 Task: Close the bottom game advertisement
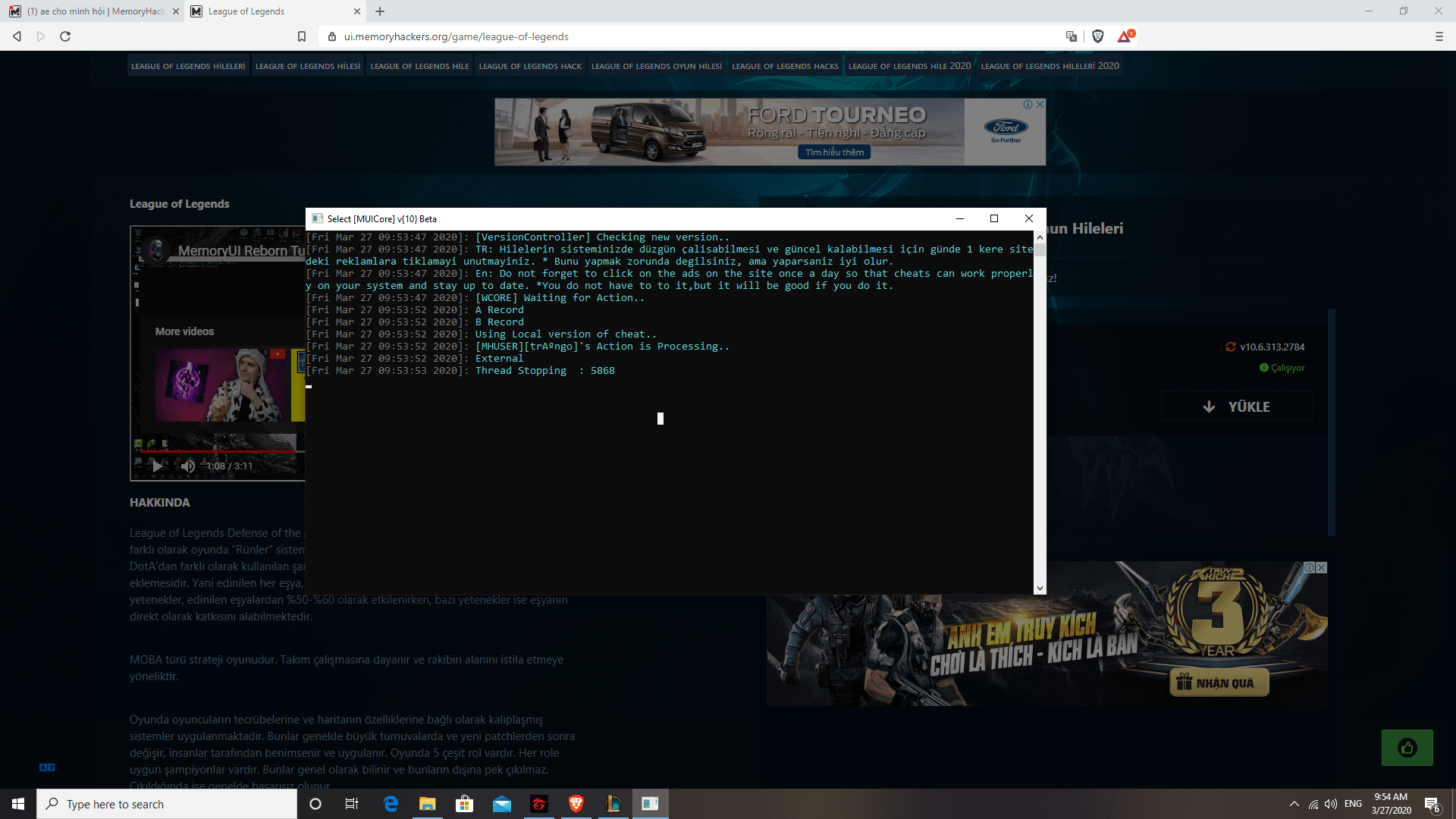click(x=1322, y=567)
